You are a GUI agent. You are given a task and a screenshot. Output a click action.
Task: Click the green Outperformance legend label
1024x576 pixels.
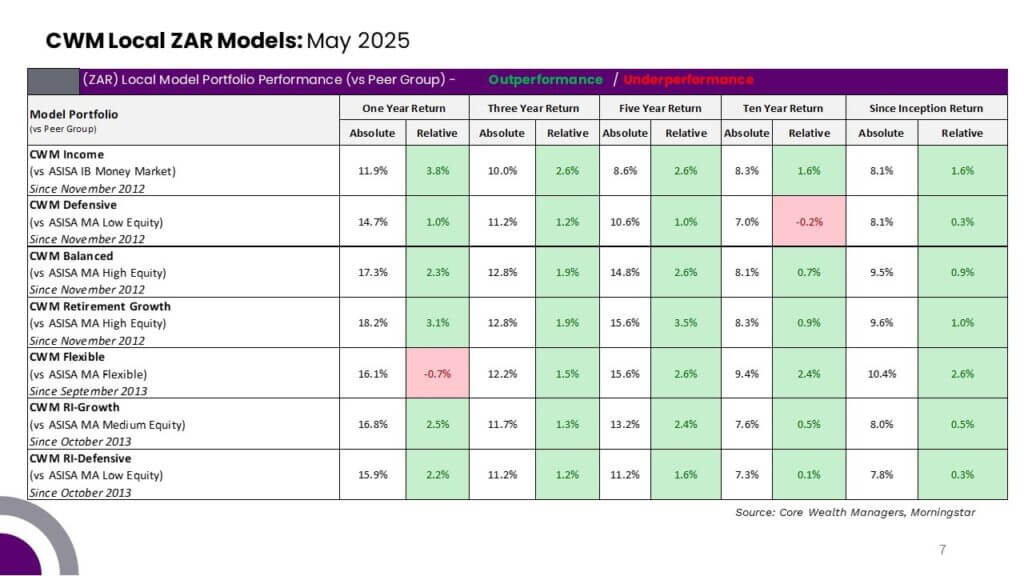[x=545, y=80]
